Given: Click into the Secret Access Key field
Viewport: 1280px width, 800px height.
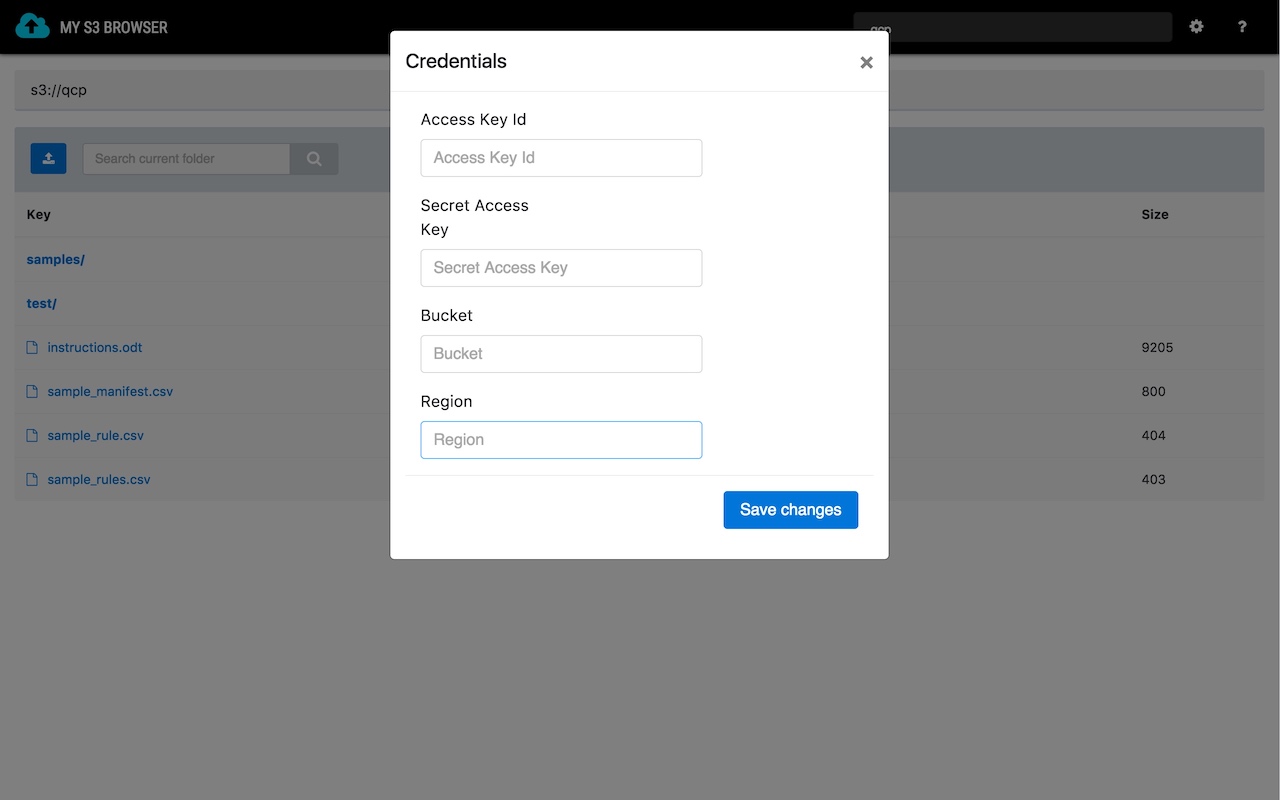Looking at the screenshot, I should click(x=561, y=268).
